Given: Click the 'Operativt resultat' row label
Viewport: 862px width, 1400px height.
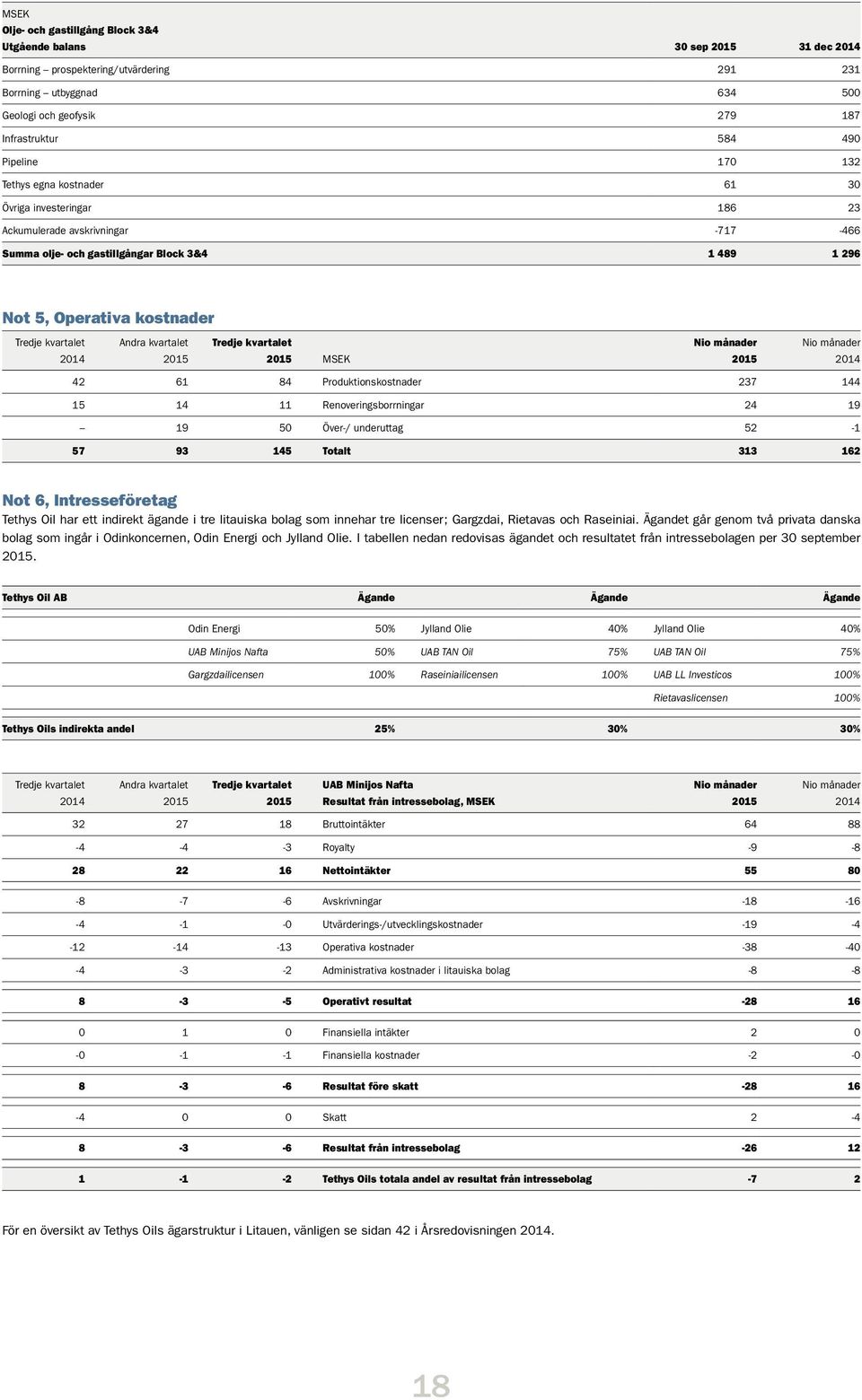Looking at the screenshot, I should point(367,1002).
